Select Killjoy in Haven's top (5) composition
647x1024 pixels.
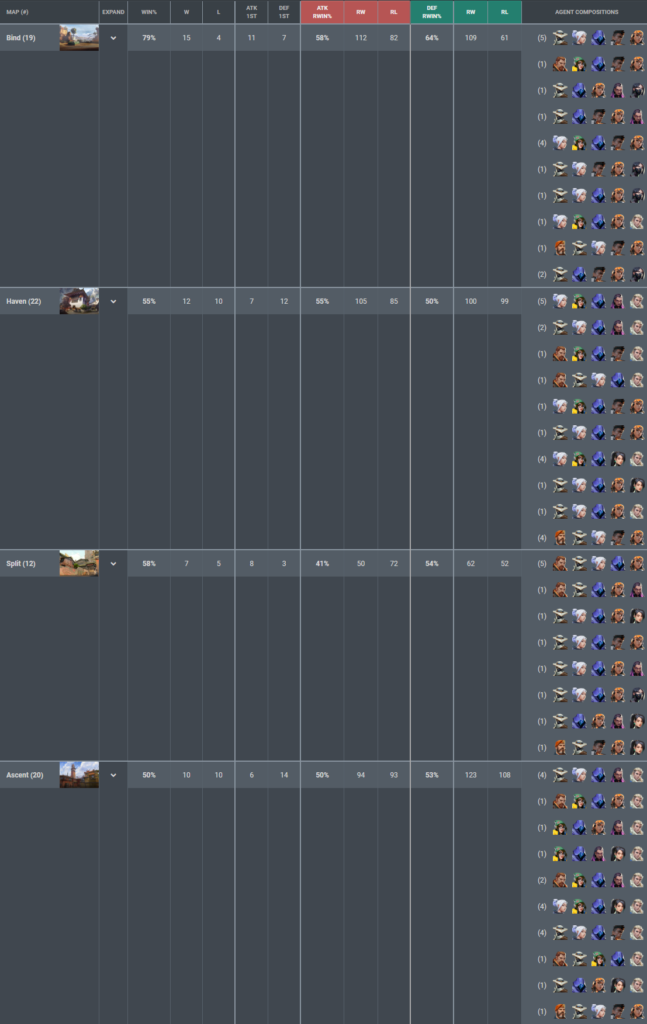[x=580, y=301]
